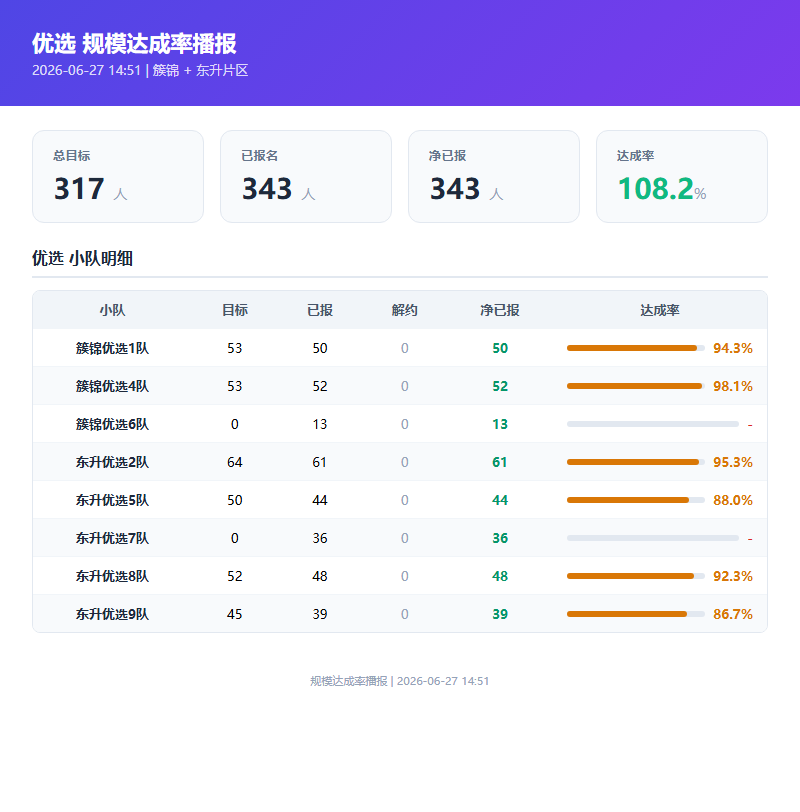Select the 东升优选2队 row name

point(112,462)
